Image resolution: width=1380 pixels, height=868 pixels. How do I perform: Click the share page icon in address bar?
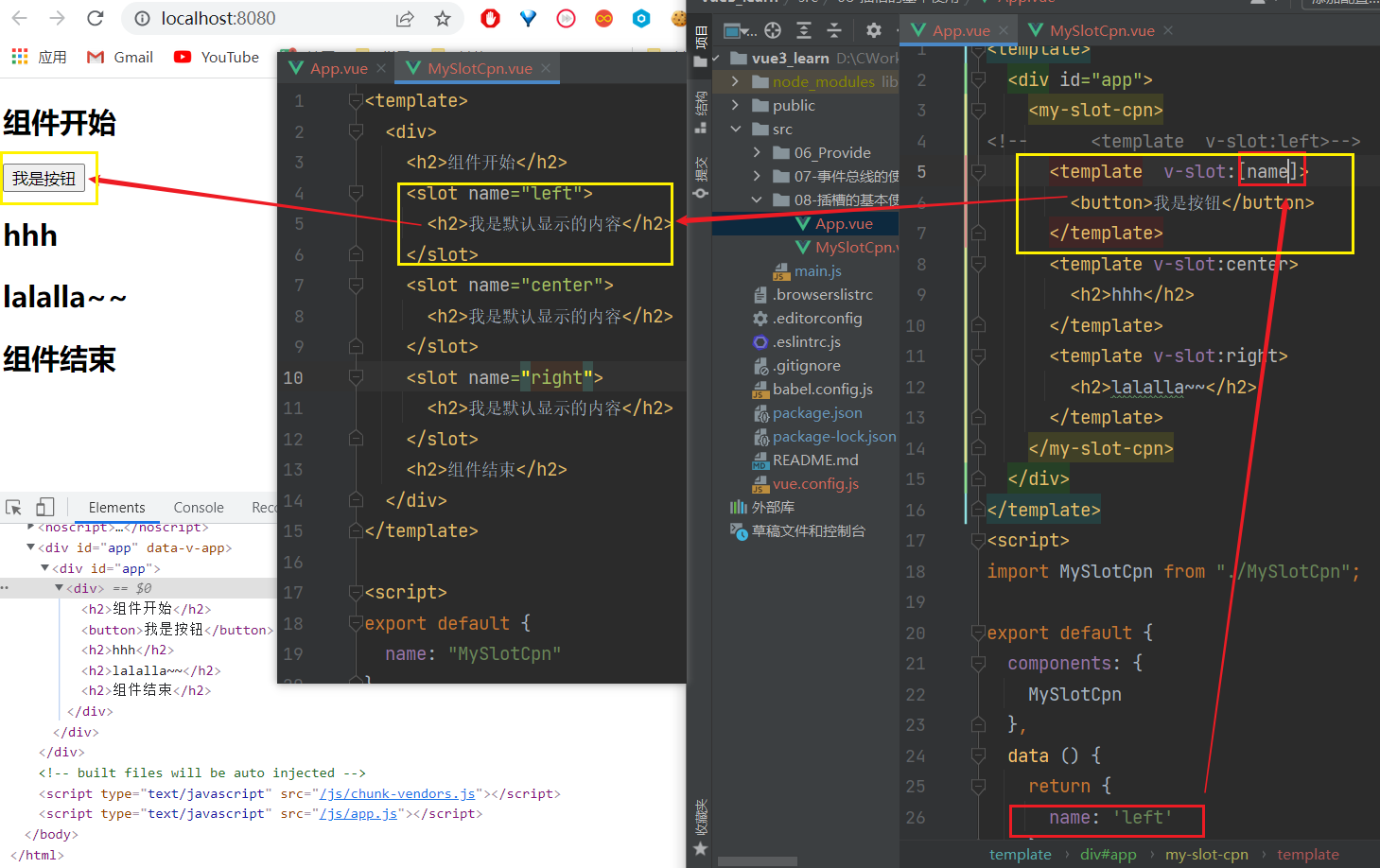[x=405, y=18]
